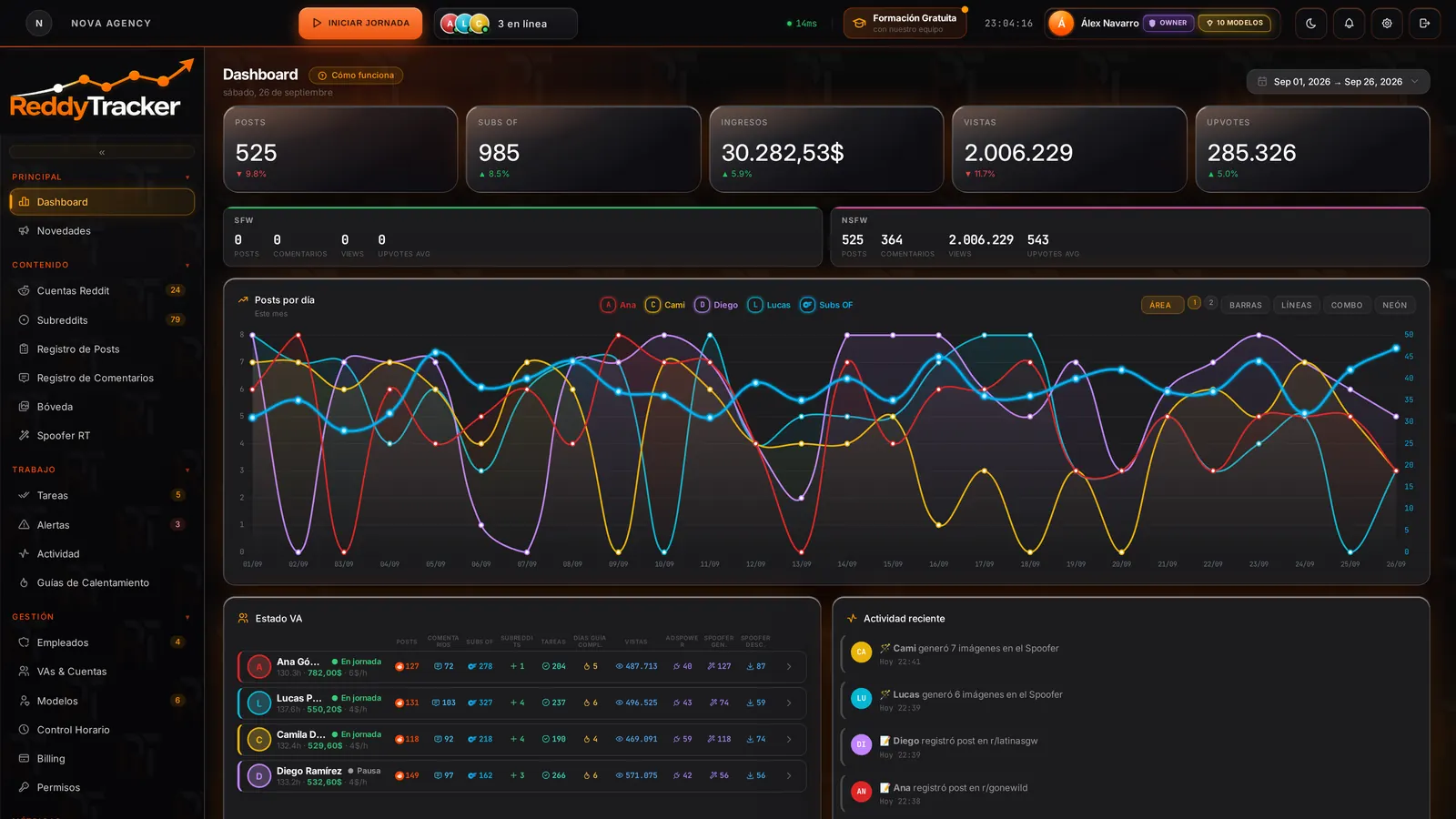Toggle Diego series in chart legend

pyautogui.click(x=716, y=305)
